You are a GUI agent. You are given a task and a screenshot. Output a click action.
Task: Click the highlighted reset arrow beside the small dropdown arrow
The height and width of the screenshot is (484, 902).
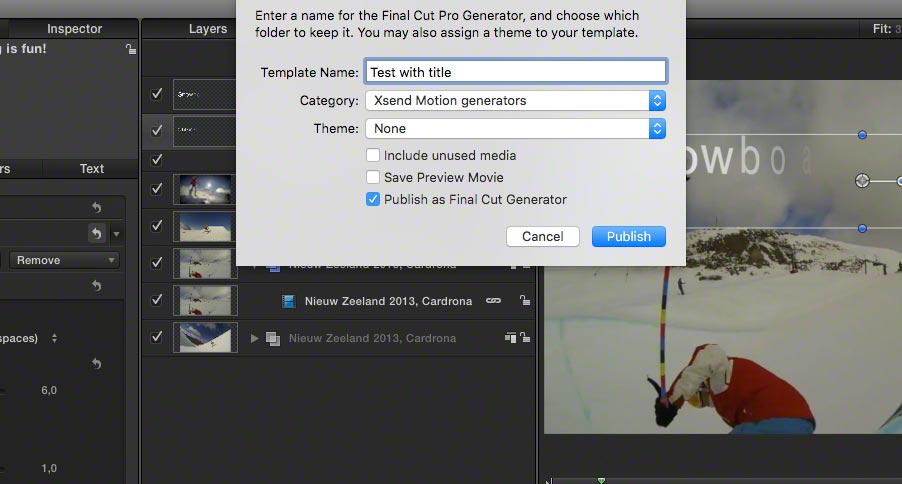[97, 233]
